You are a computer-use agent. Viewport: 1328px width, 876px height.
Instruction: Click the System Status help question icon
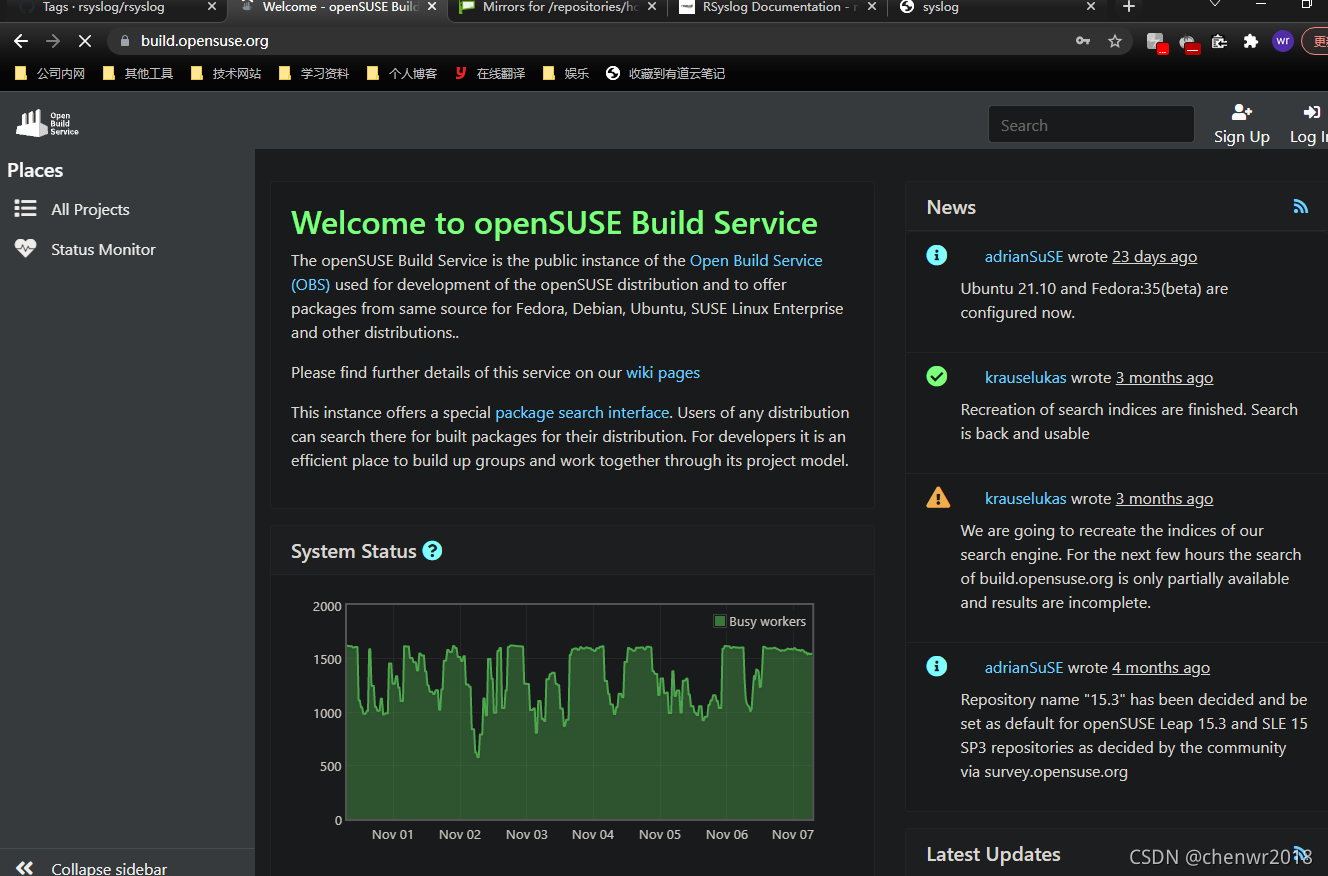coord(432,551)
